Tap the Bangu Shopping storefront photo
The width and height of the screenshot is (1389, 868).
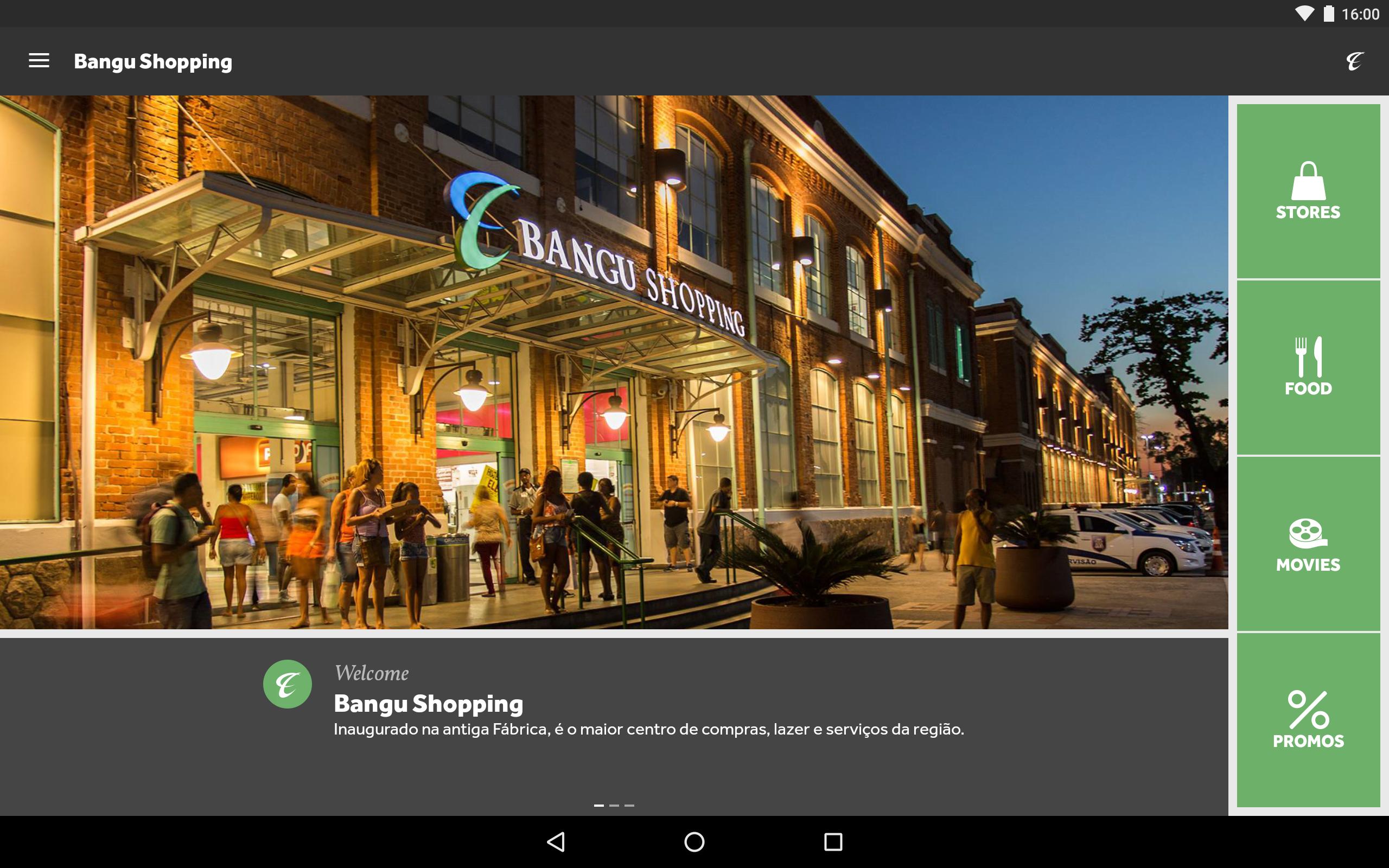coord(614,362)
